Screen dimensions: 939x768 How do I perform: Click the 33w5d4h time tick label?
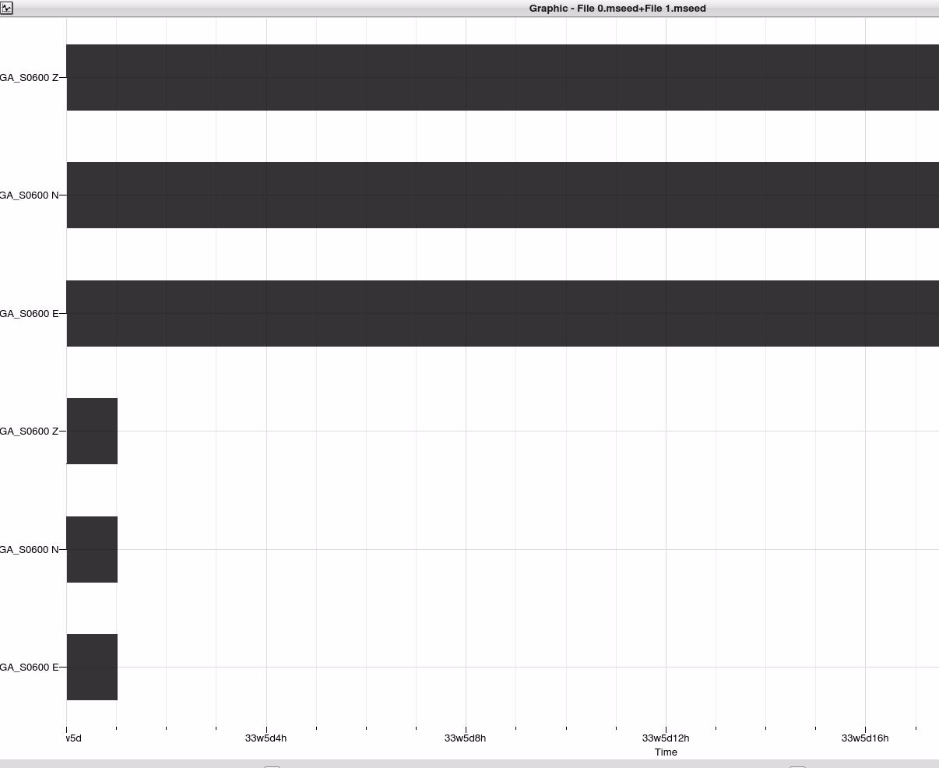tap(266, 739)
